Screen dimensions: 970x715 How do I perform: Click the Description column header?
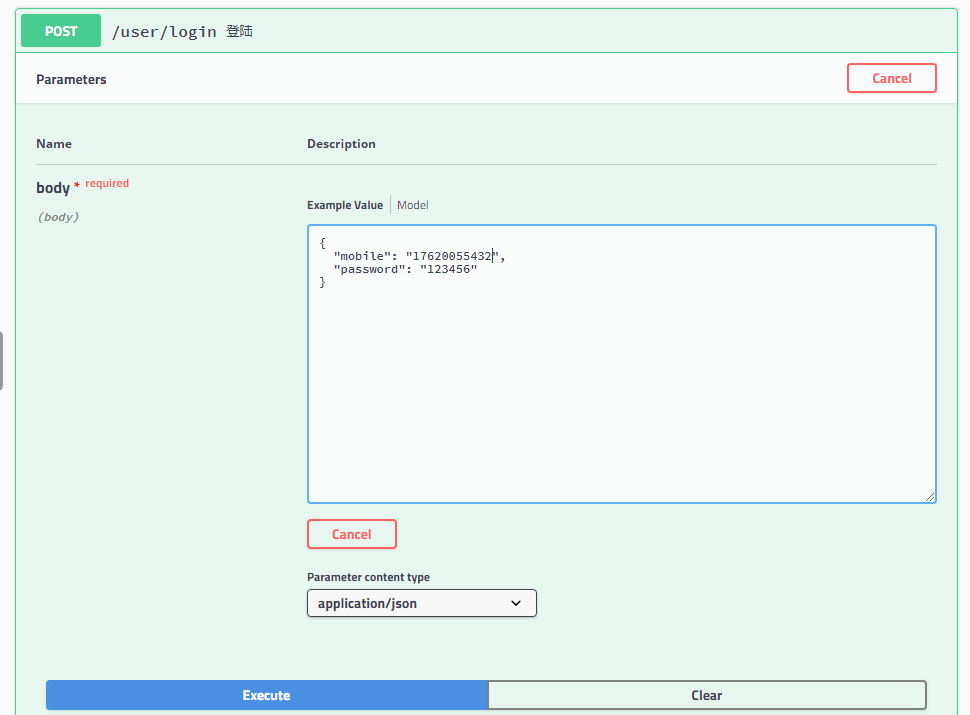[x=341, y=144]
